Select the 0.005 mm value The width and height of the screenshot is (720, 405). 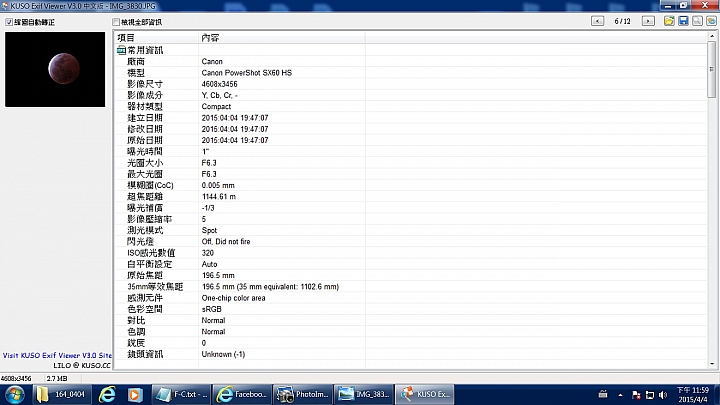point(218,186)
